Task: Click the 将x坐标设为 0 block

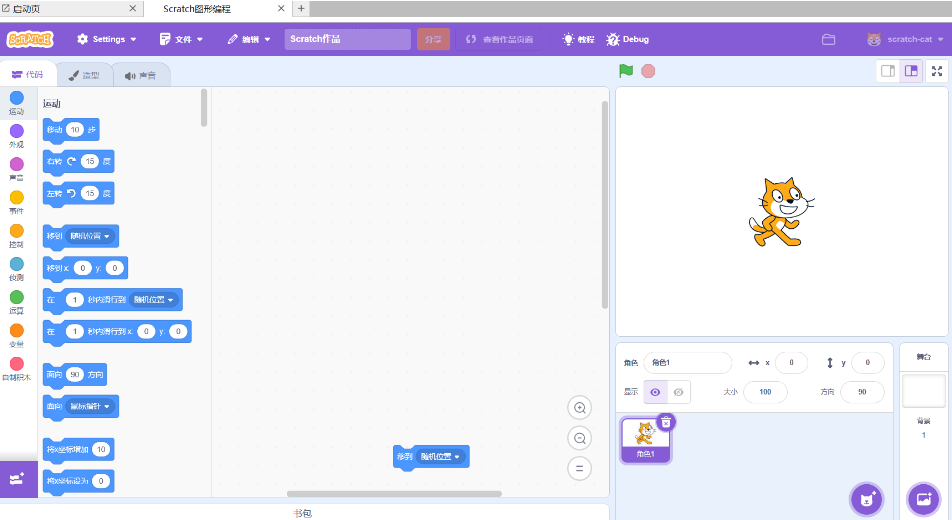Action: [x=78, y=481]
